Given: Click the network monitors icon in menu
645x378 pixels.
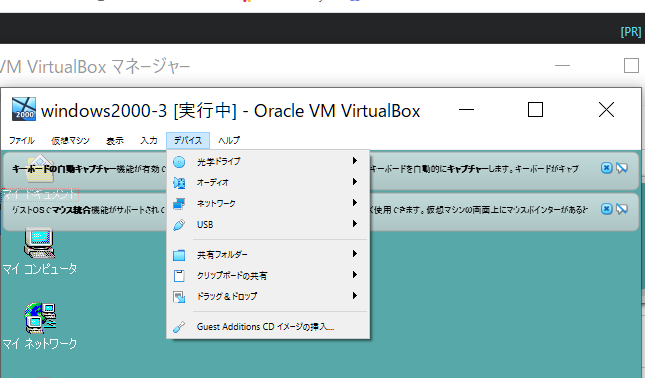Looking at the screenshot, I should click(x=179, y=204).
